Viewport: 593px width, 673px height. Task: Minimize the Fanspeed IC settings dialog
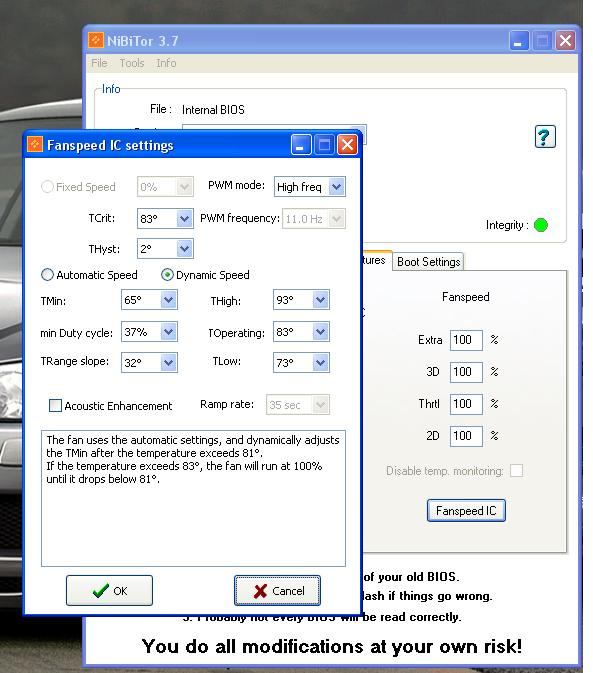(301, 145)
